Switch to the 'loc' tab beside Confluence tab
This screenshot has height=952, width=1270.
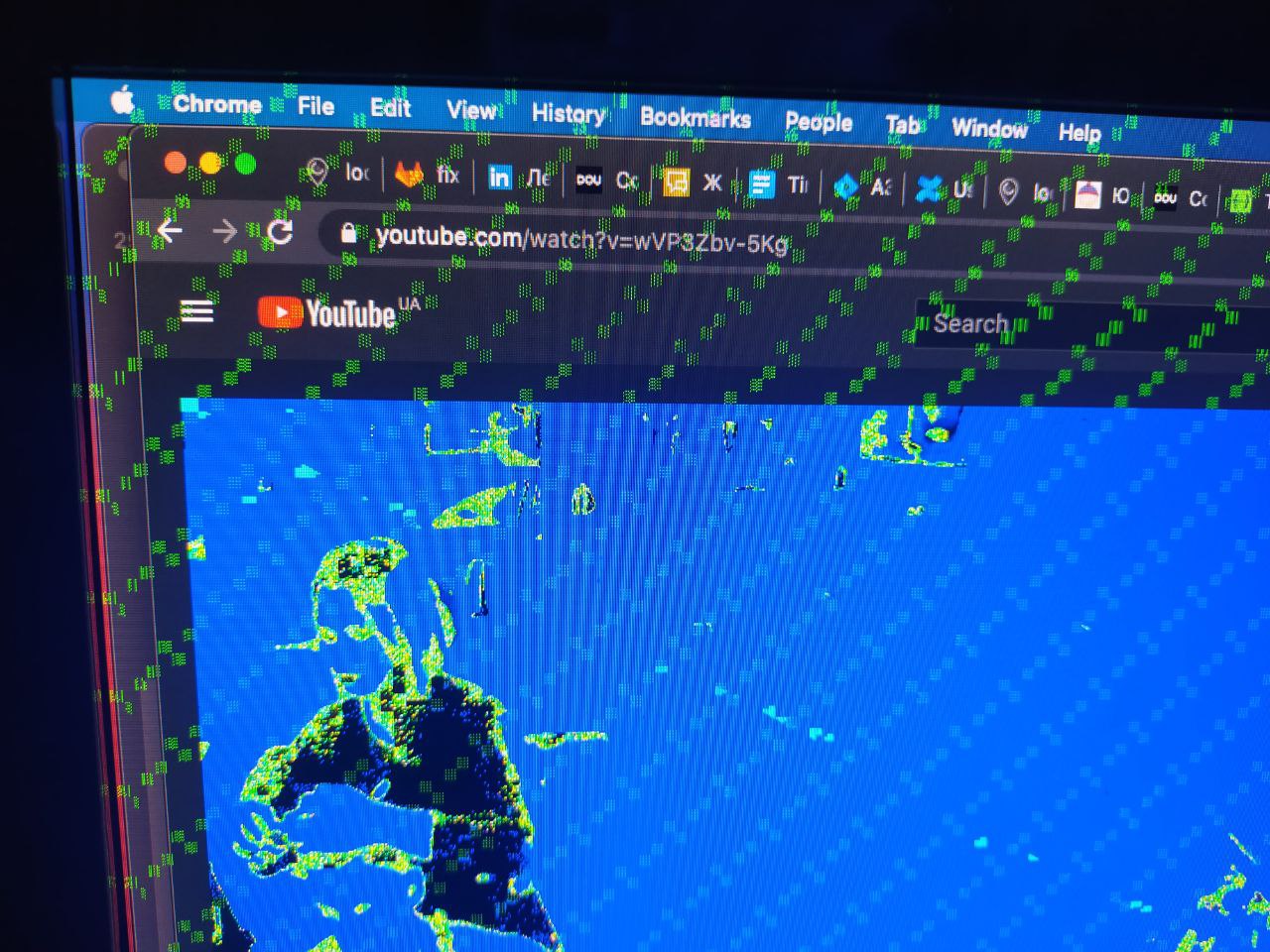tap(1026, 191)
